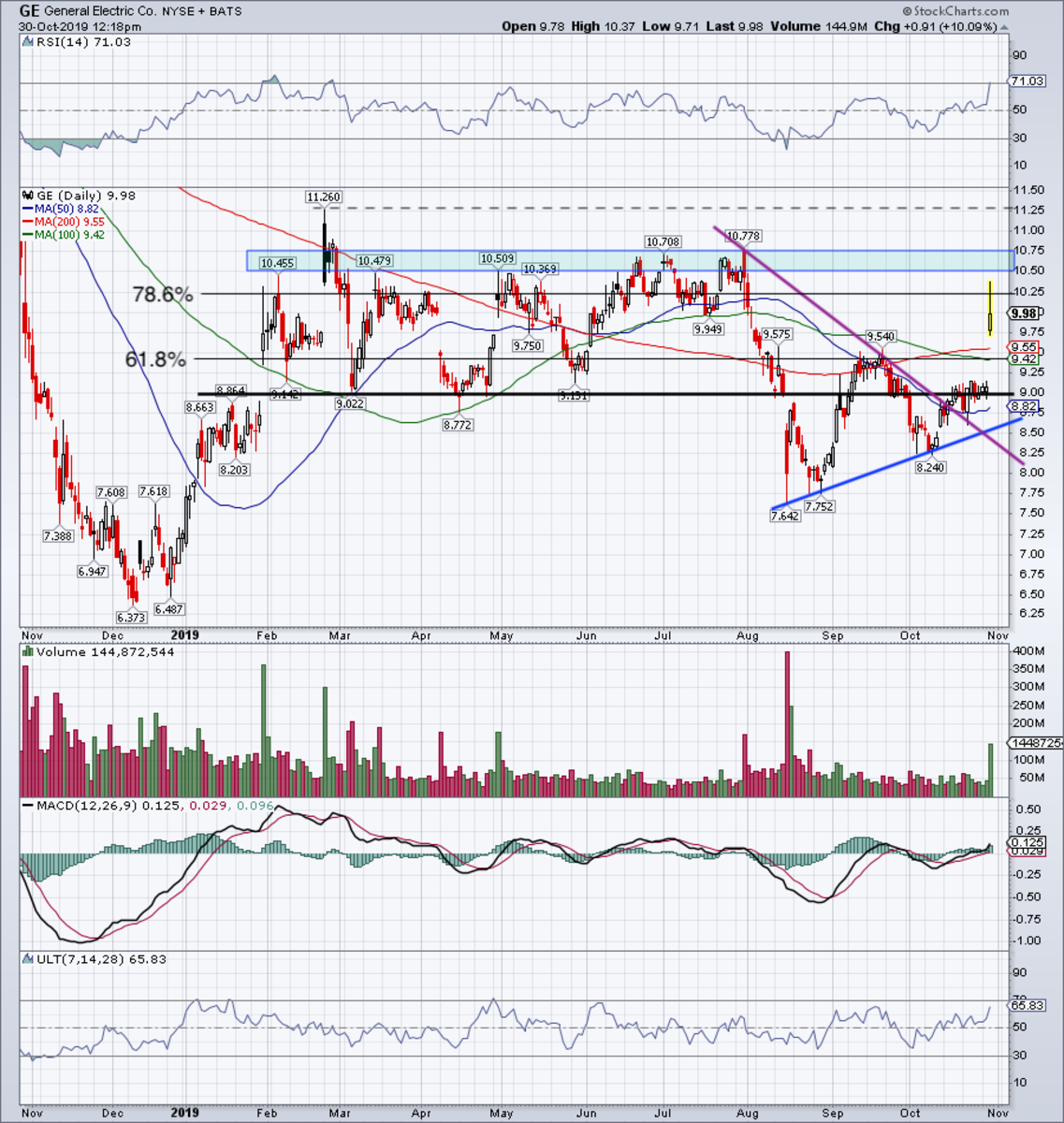Click the 10.479 price annotation

(372, 261)
